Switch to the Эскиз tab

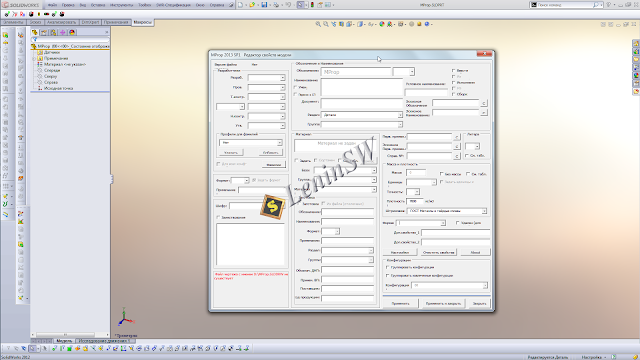point(36,22)
